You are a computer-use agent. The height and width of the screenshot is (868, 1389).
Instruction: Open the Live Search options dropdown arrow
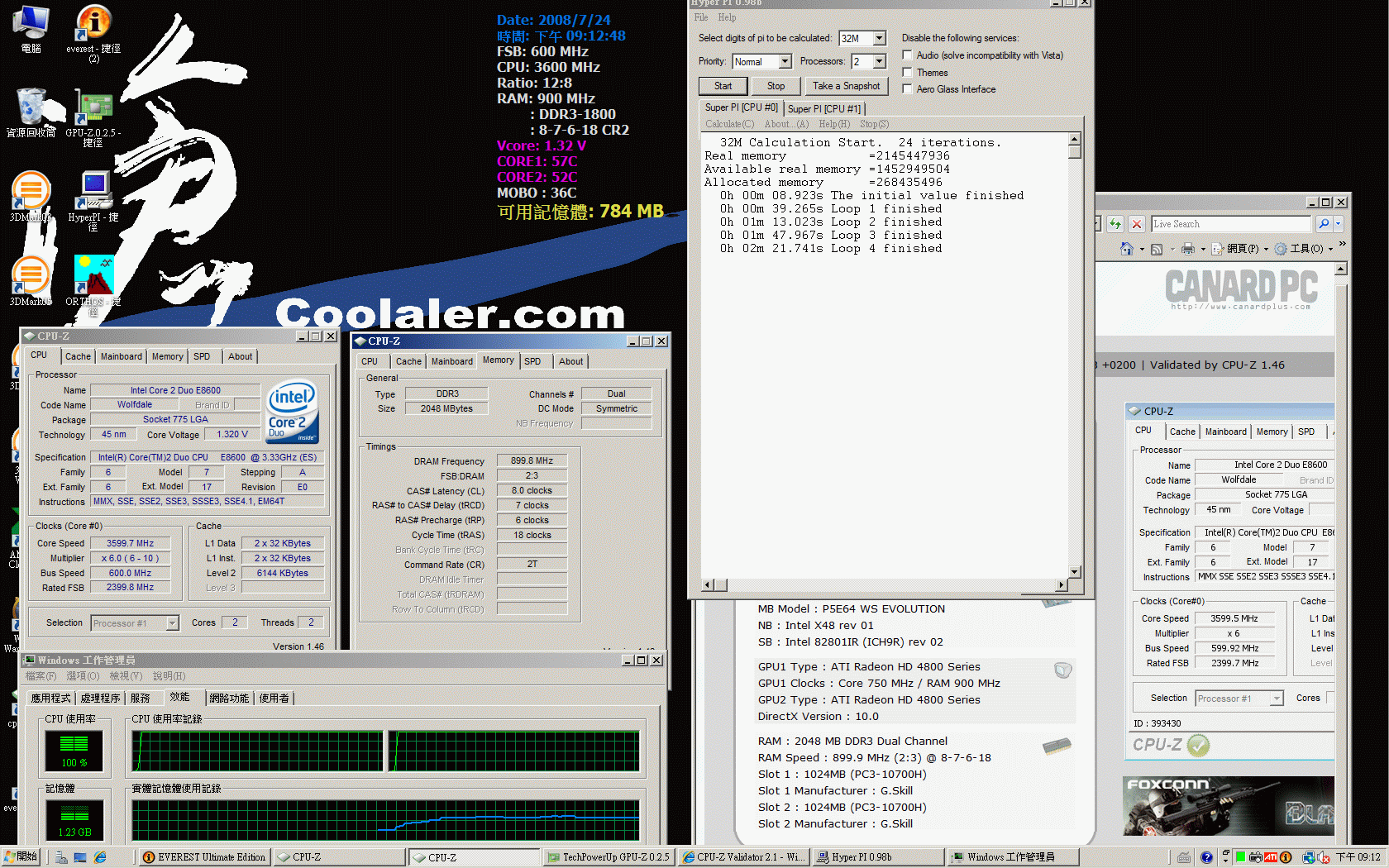1338,224
